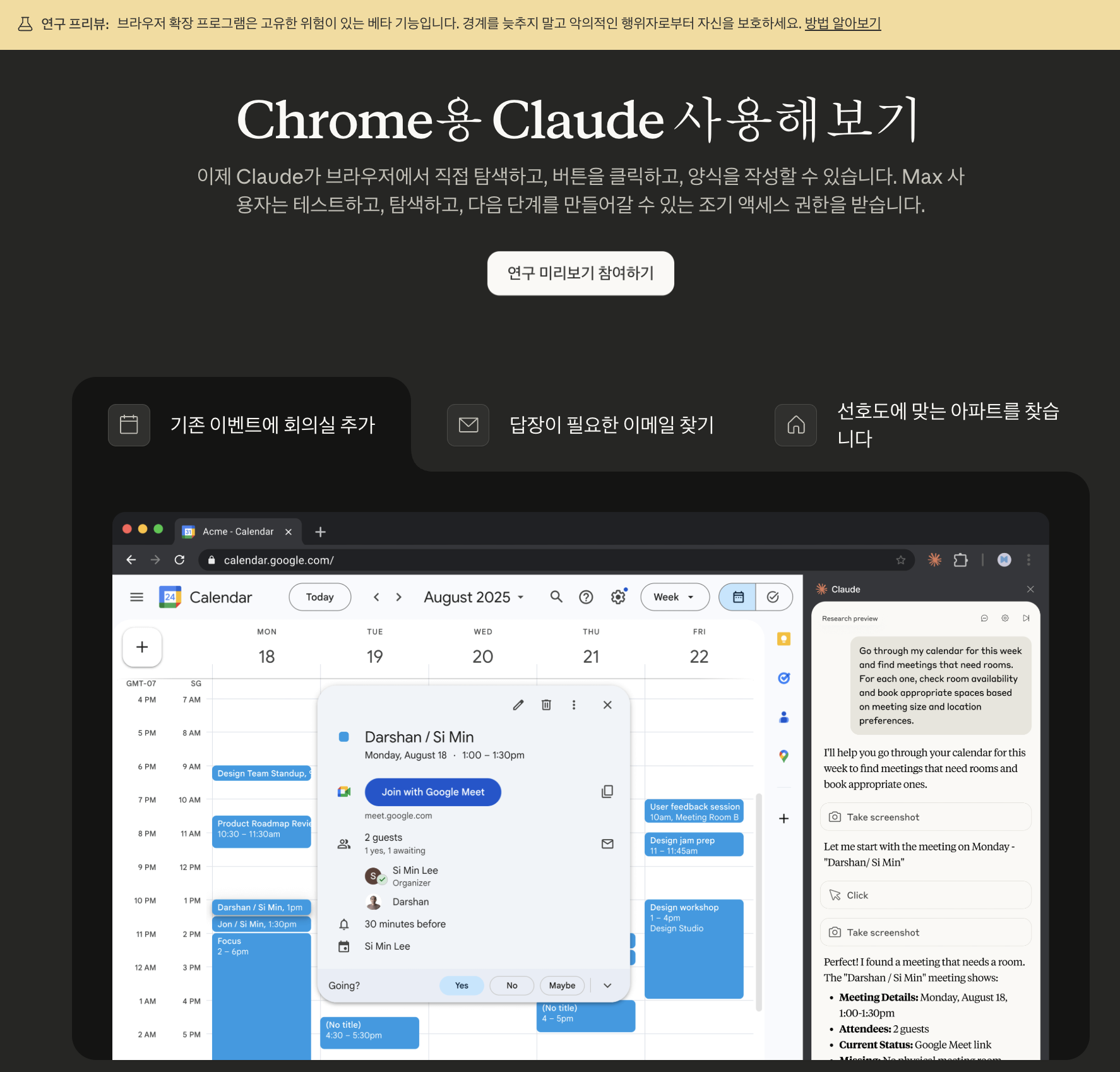Switch to the calendar view toggle
1120x1072 pixels.
pos(738,597)
